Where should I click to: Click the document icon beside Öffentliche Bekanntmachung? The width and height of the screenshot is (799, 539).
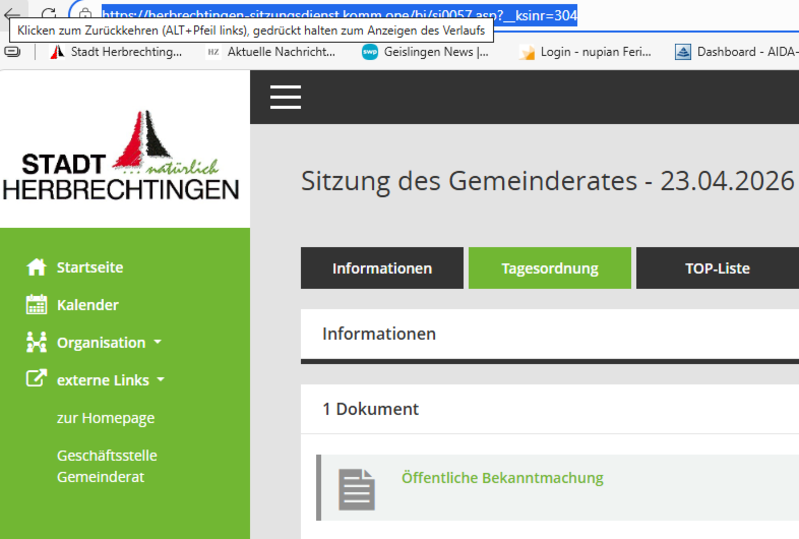click(357, 488)
